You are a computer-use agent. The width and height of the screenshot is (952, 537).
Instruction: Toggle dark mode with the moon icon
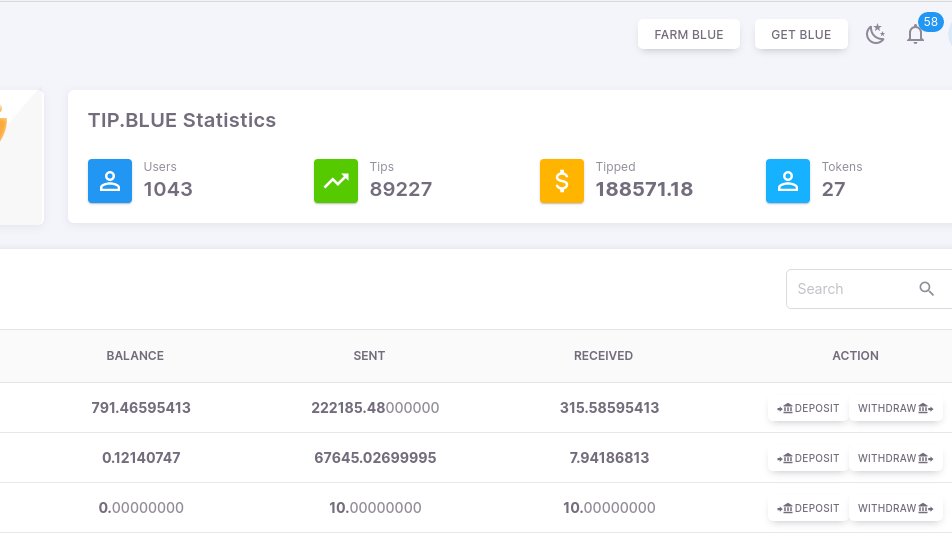tap(875, 34)
